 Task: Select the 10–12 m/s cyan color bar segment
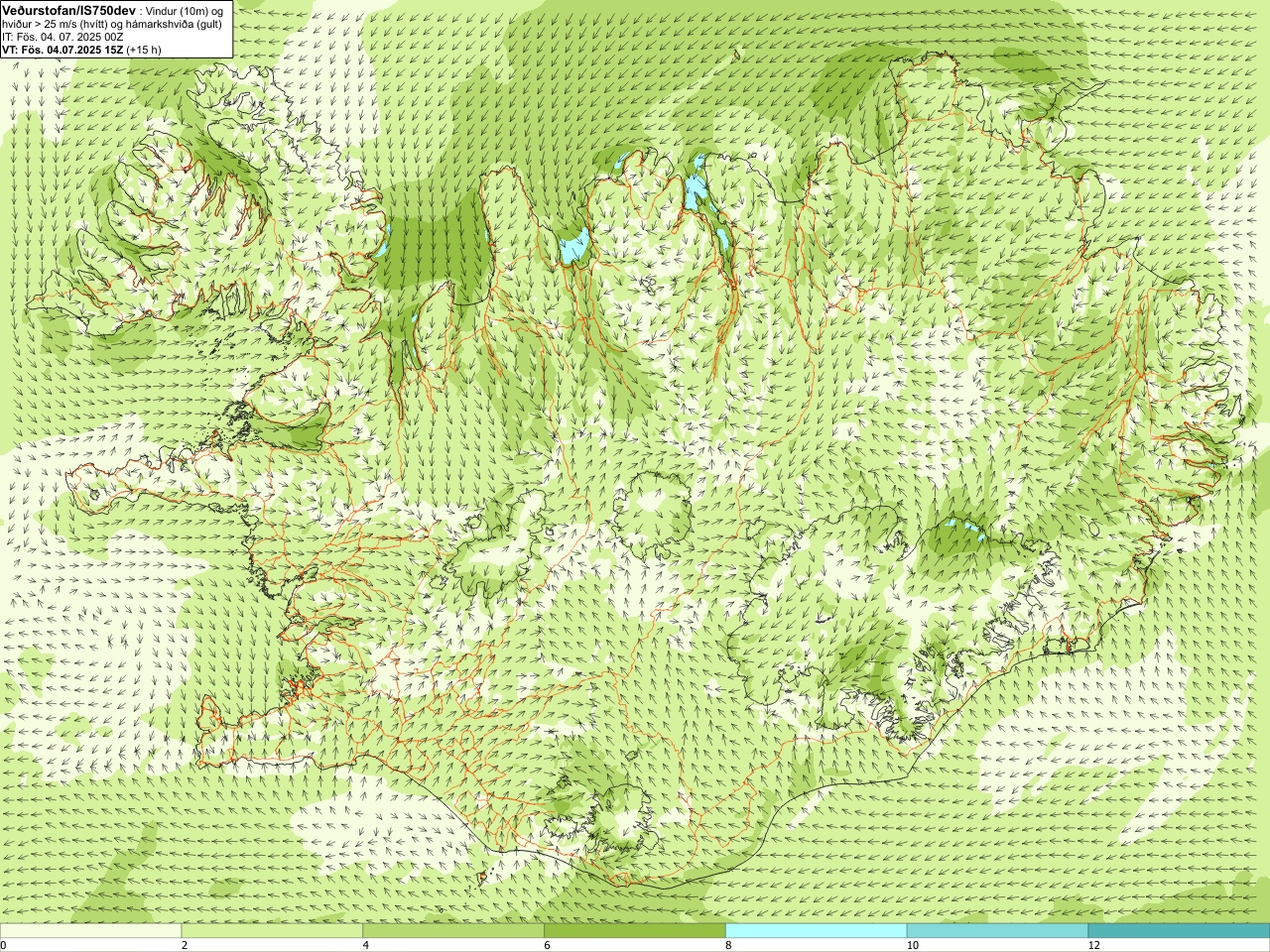997,931
